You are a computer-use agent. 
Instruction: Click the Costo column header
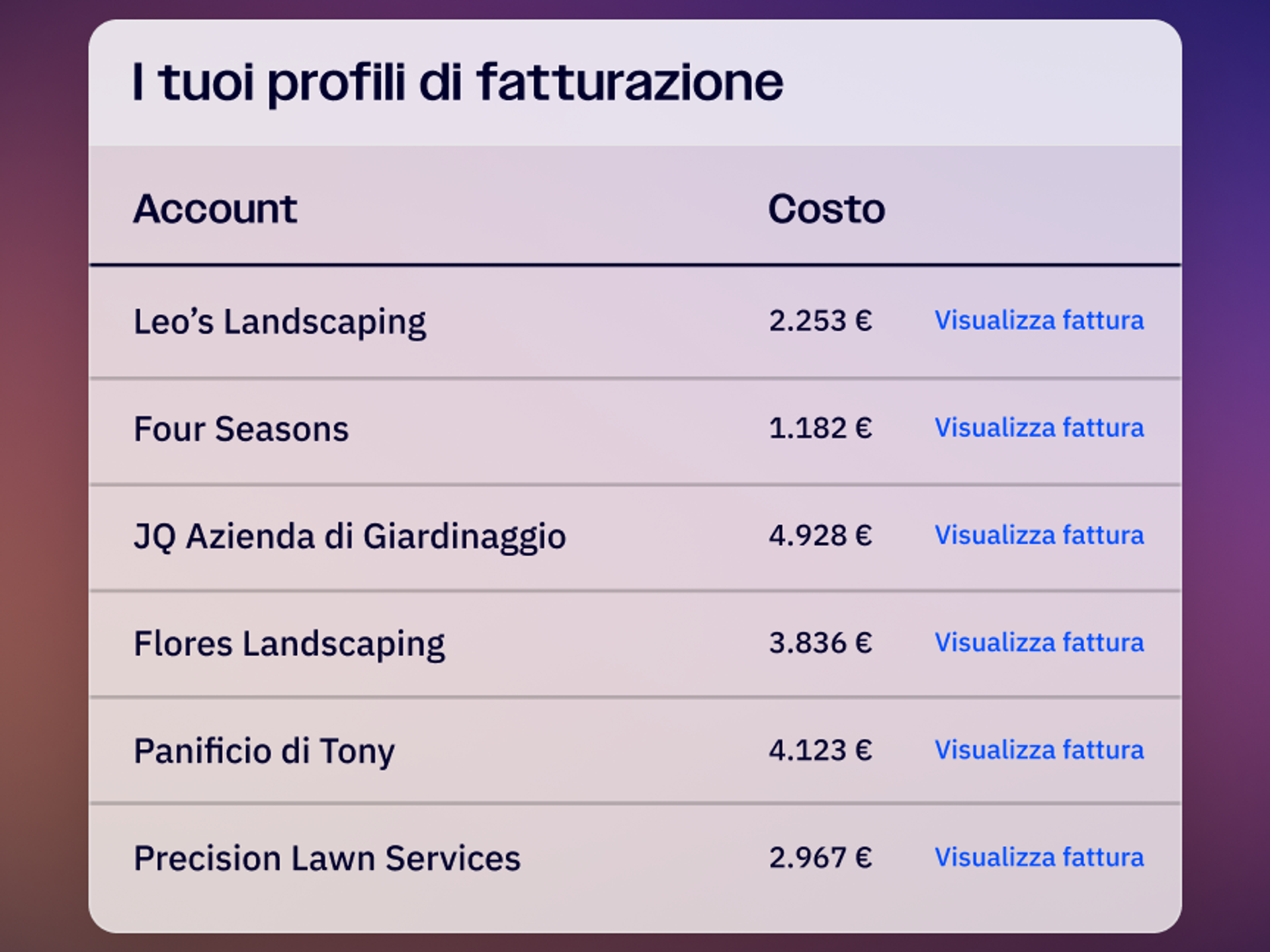pos(826,209)
